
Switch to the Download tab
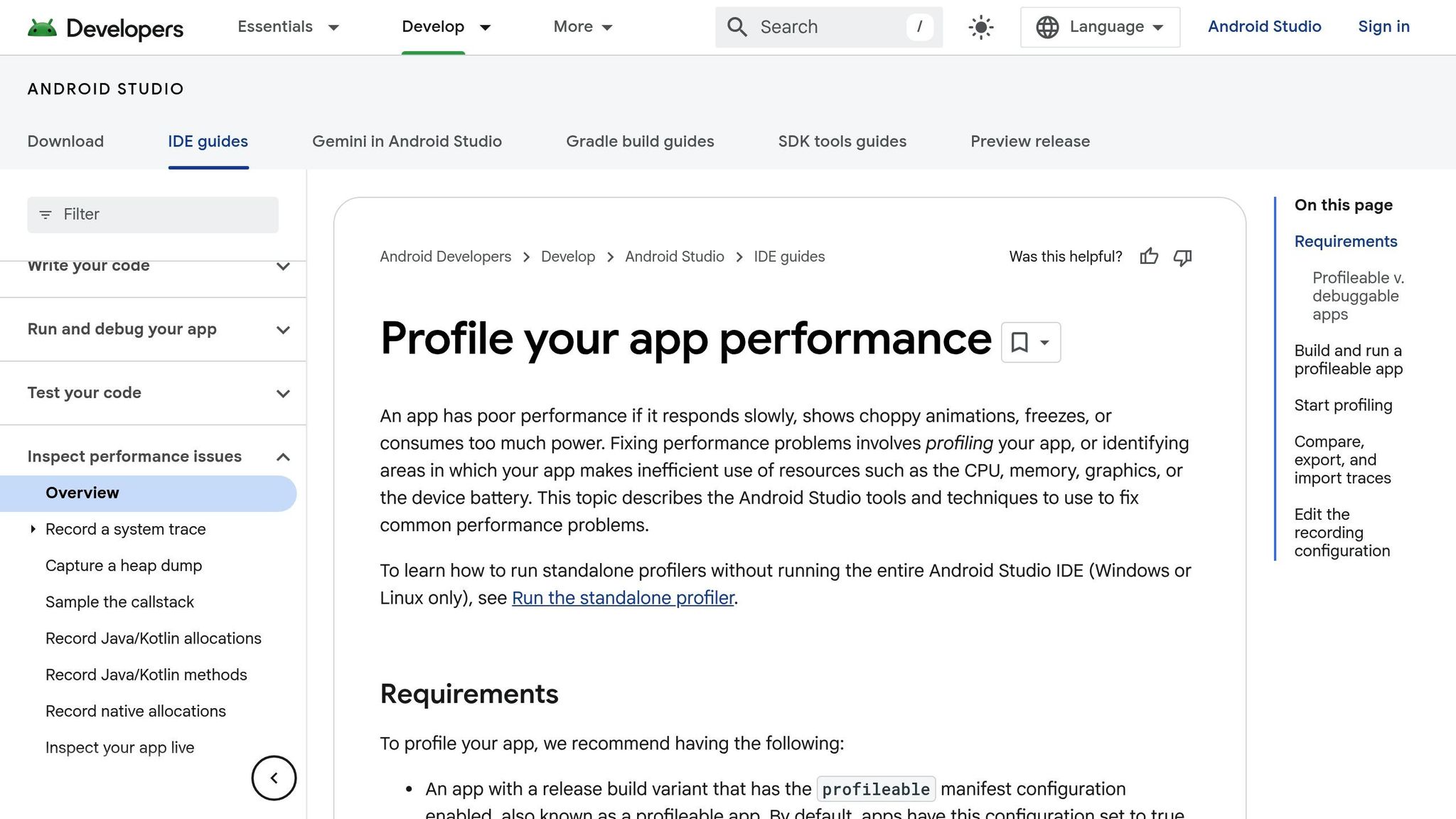pos(65,141)
